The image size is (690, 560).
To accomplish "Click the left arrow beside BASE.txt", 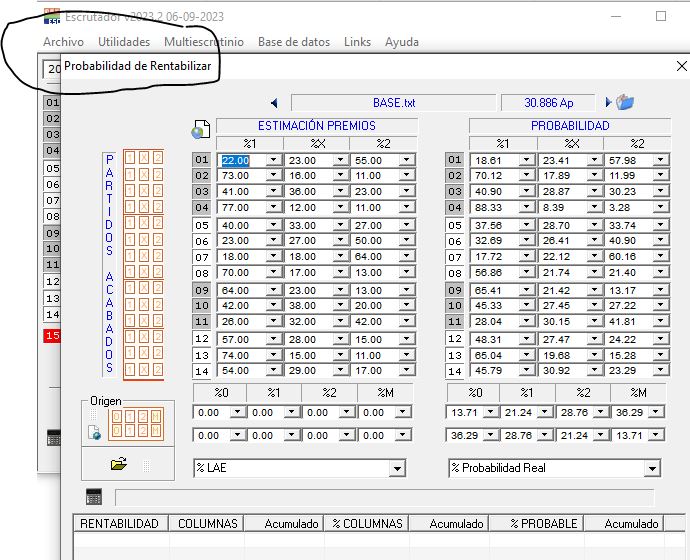I will point(275,103).
